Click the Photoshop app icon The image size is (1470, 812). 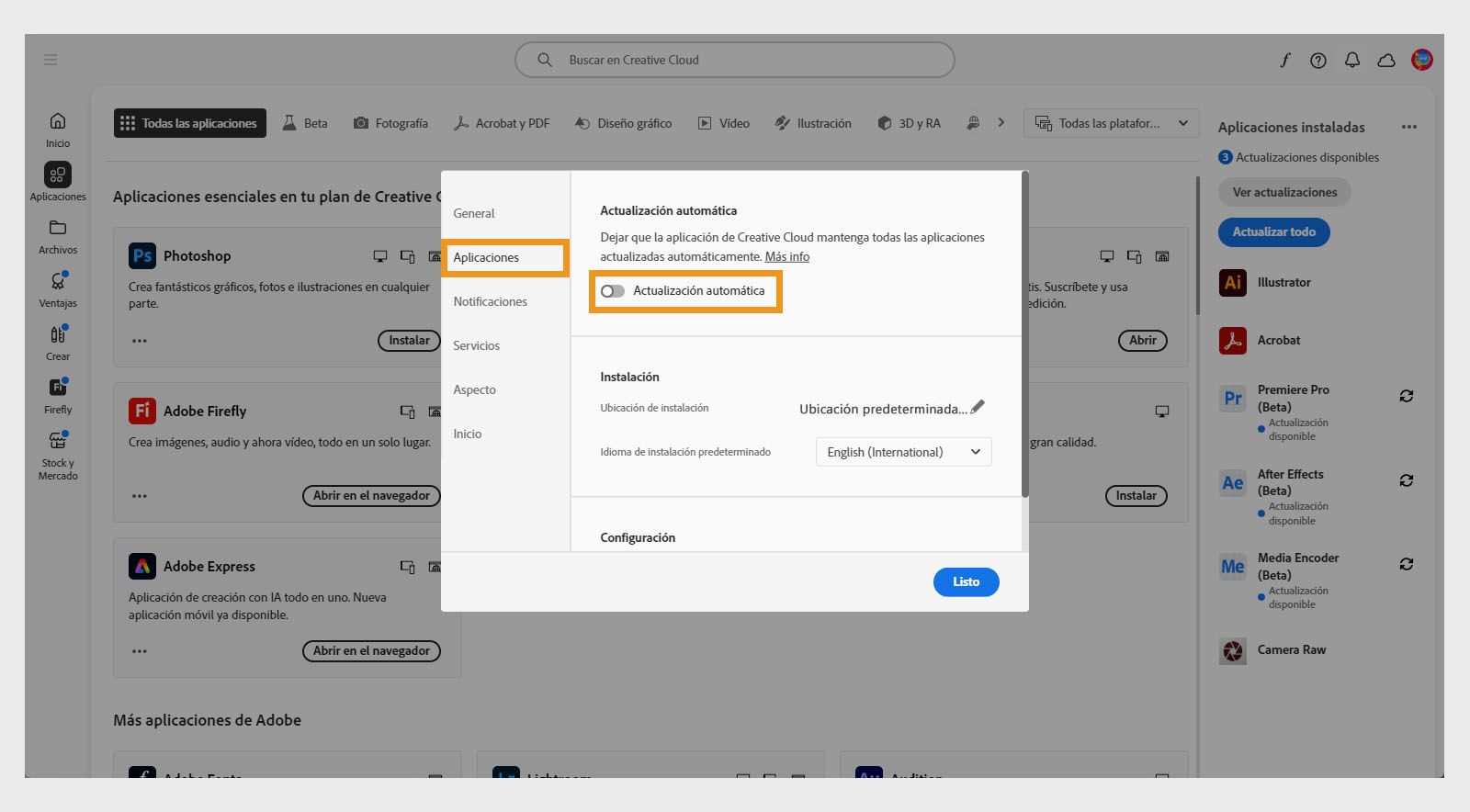click(x=142, y=256)
